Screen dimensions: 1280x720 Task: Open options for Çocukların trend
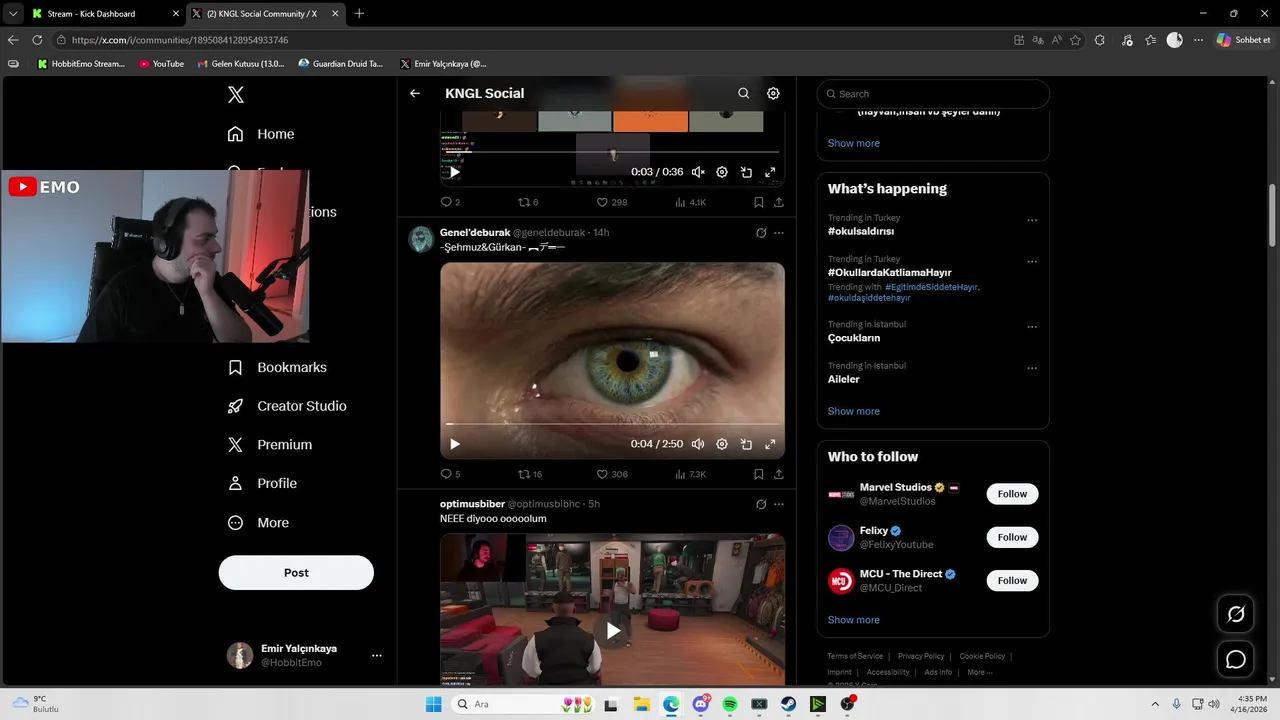pyautogui.click(x=1032, y=327)
